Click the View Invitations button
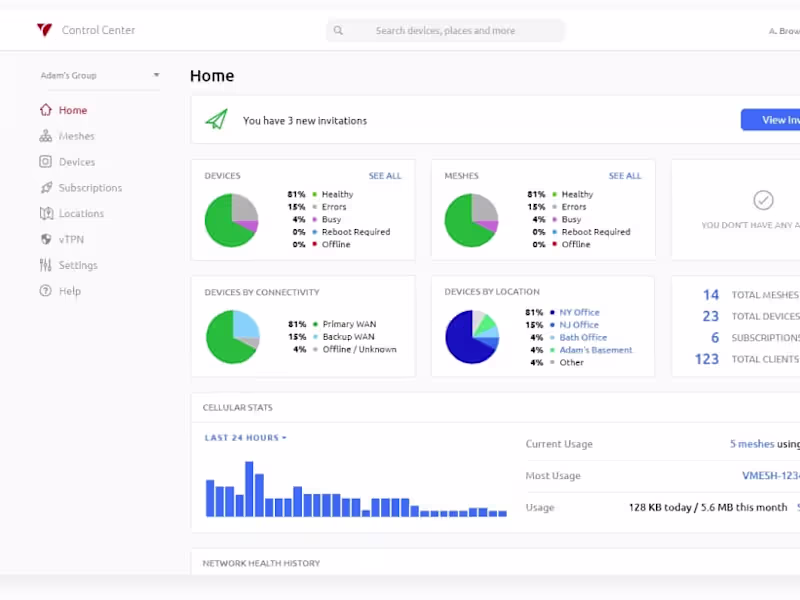Screen dimensions: 800x600 tap(770, 120)
